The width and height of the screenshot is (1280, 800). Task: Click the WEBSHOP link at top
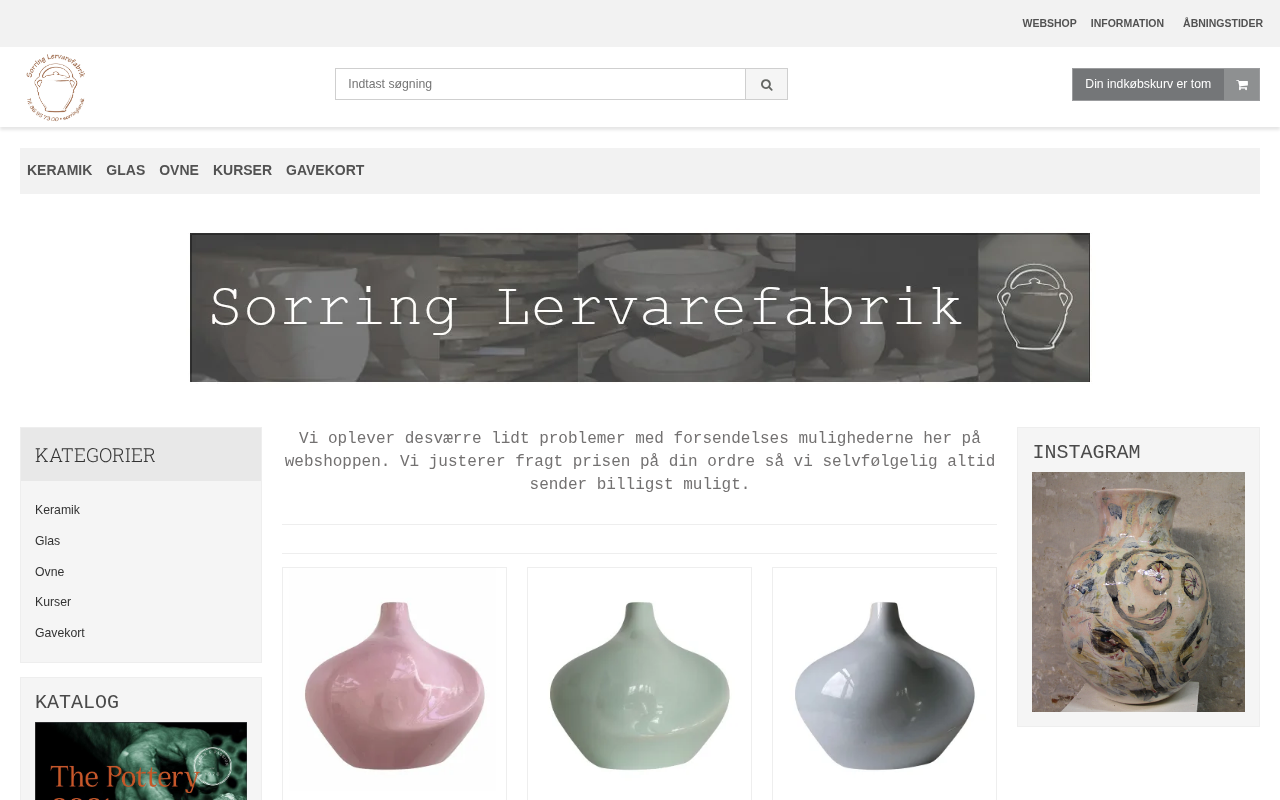1049,23
